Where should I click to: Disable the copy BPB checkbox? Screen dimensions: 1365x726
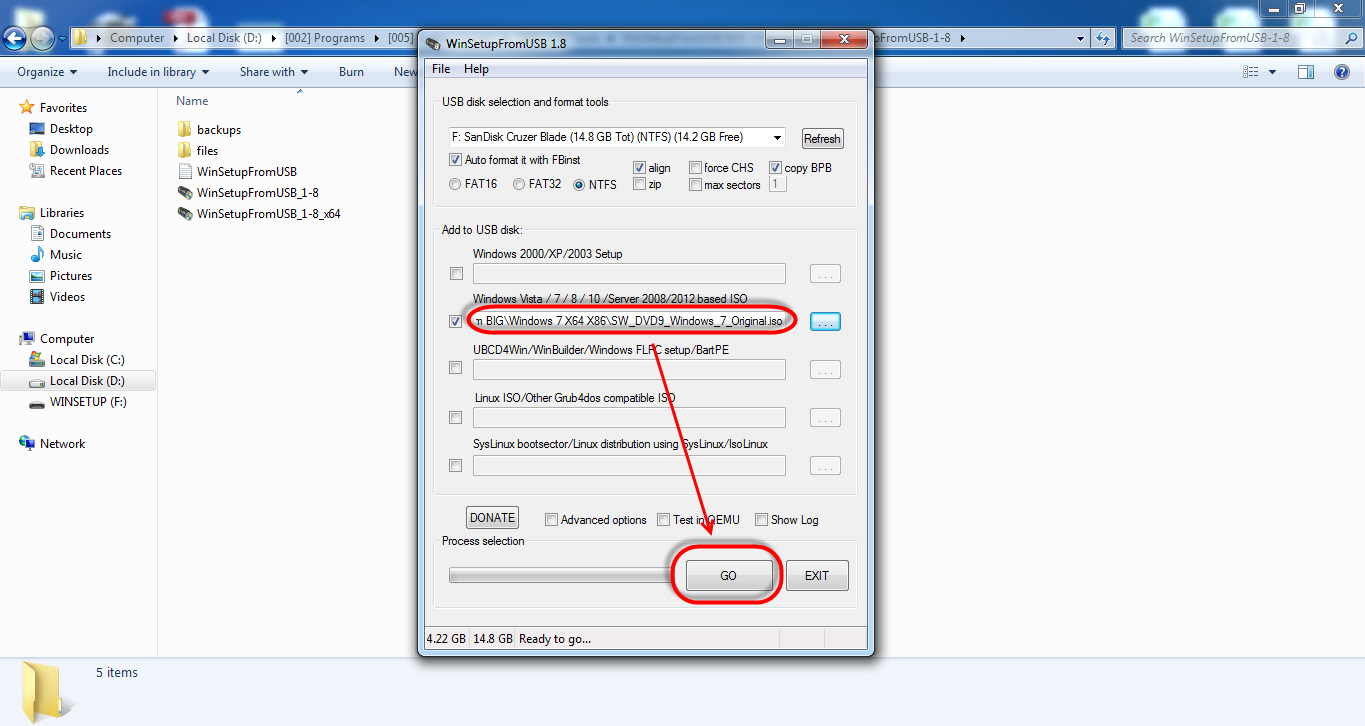click(x=775, y=167)
